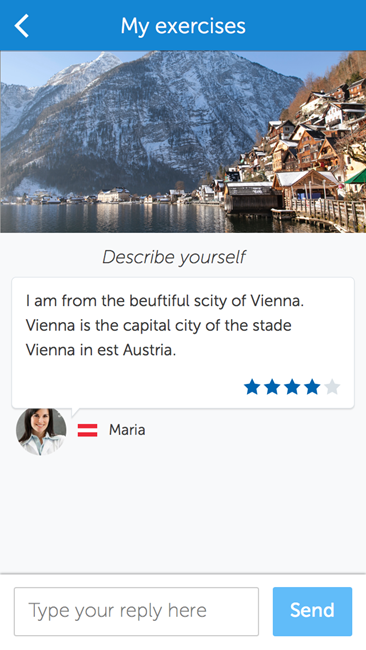
Task: Click the 'My exercises' header title
Action: click(183, 26)
